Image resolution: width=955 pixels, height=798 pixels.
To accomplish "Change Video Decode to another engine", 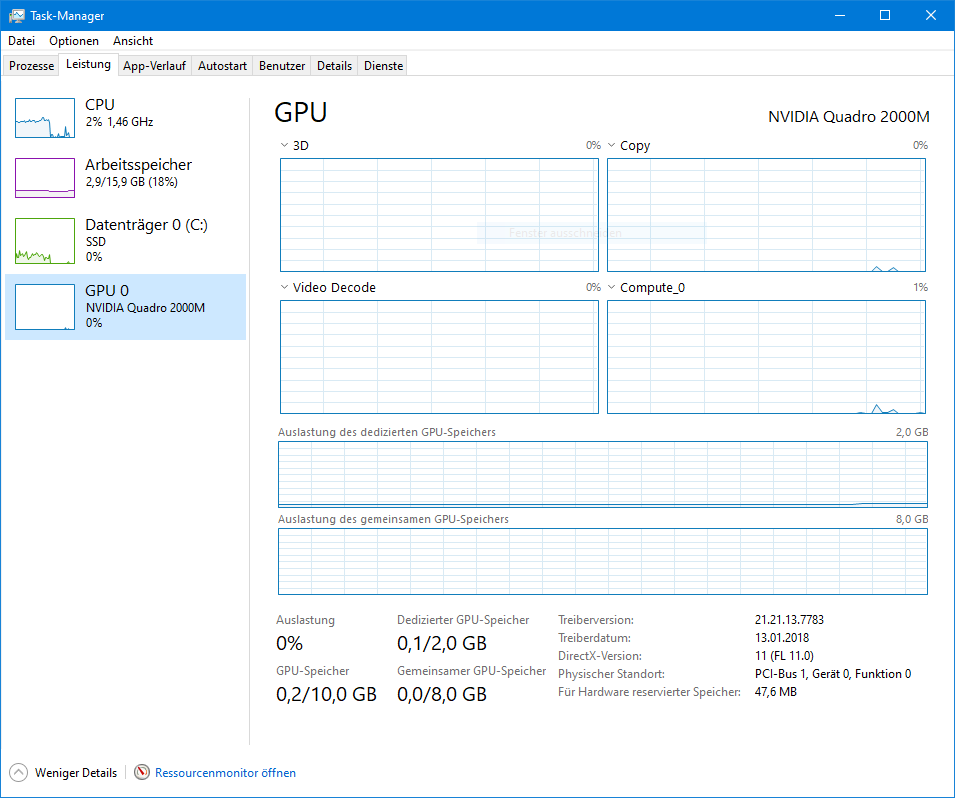I will click(x=284, y=287).
